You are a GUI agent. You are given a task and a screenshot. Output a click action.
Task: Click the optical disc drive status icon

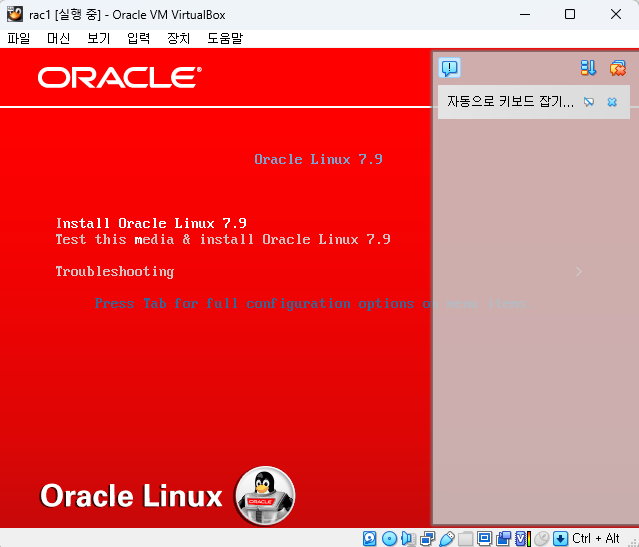[389, 538]
